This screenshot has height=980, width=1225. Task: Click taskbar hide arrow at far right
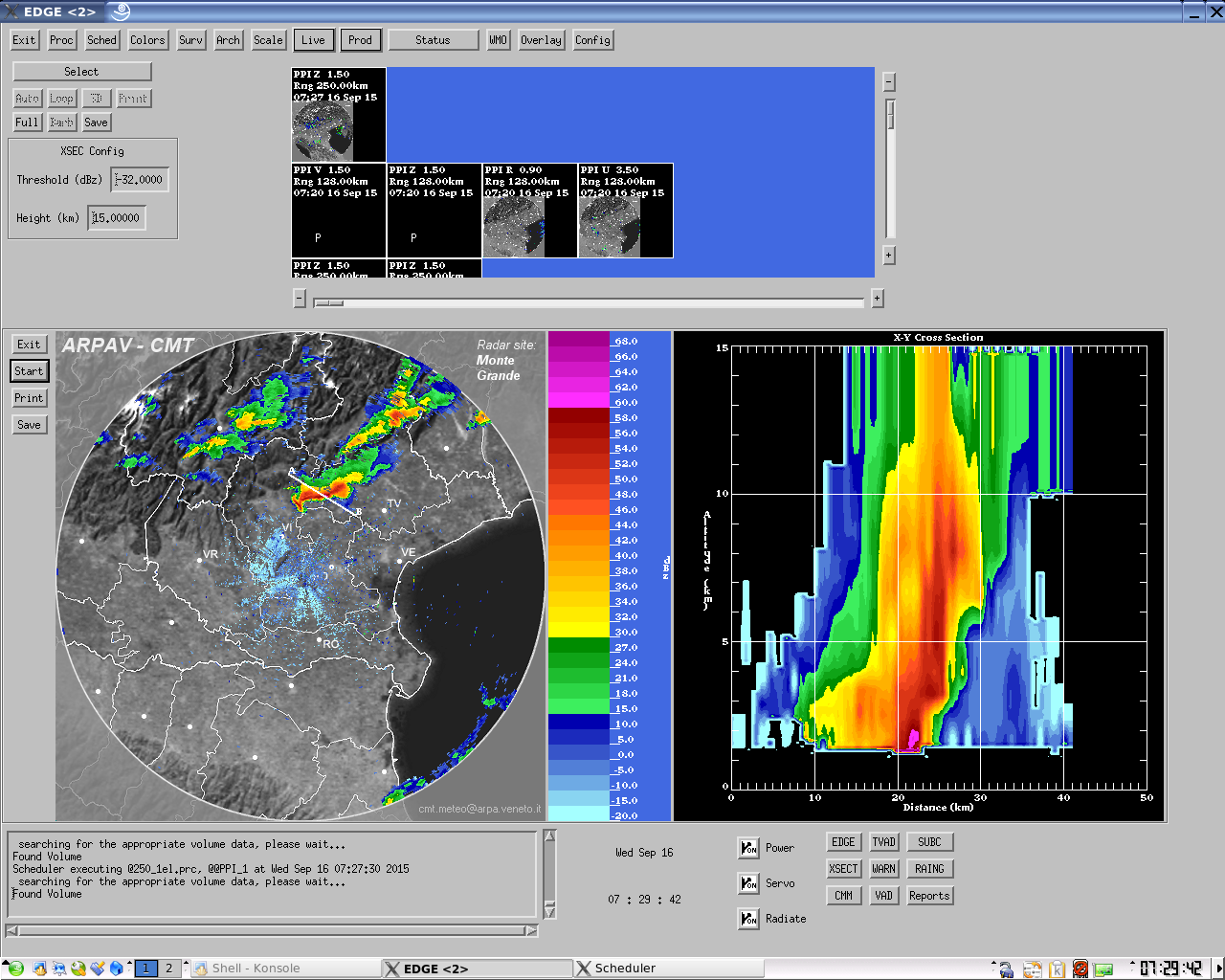(x=1219, y=969)
